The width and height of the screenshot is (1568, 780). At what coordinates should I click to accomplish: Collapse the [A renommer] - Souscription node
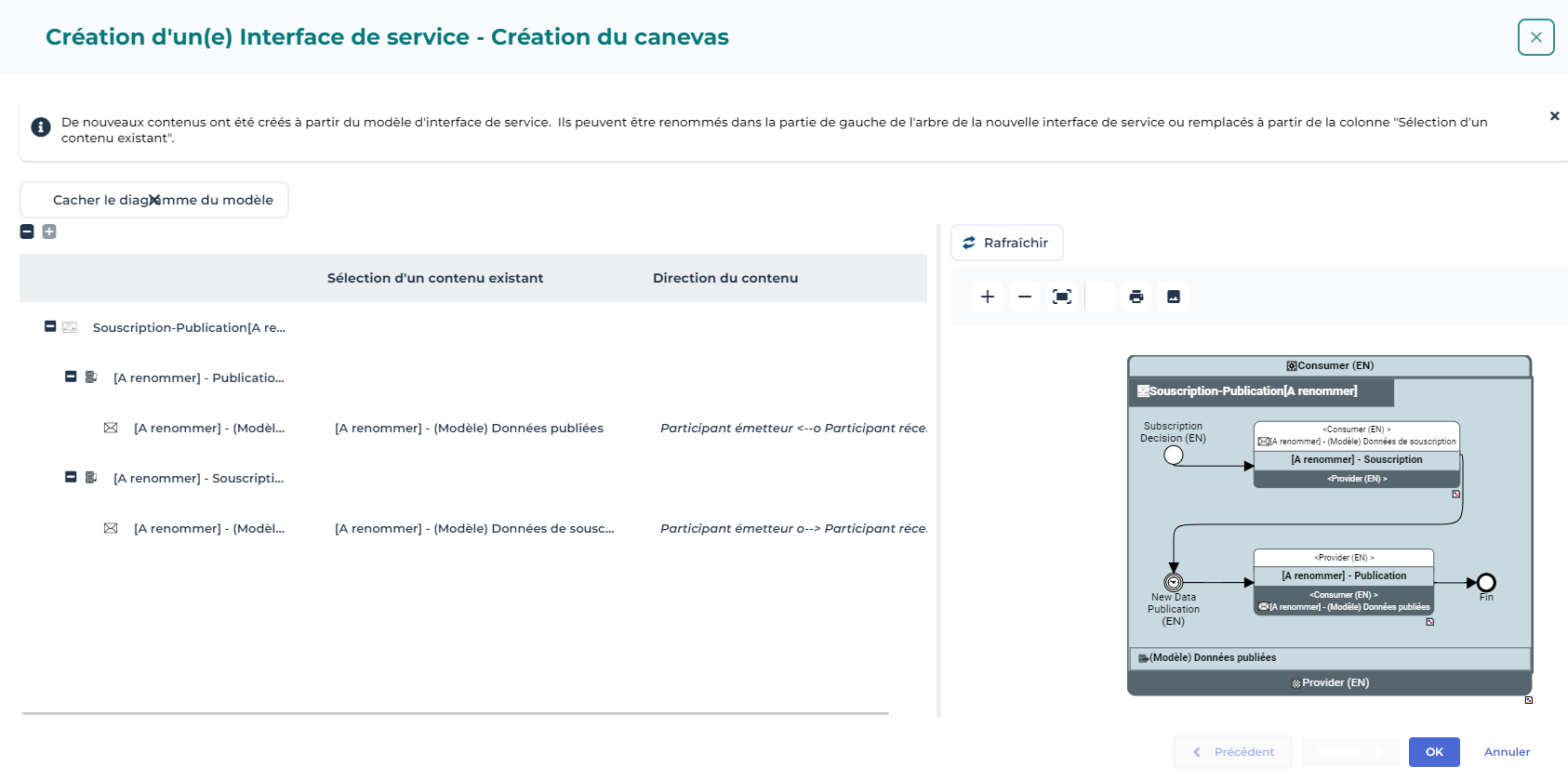click(x=71, y=477)
